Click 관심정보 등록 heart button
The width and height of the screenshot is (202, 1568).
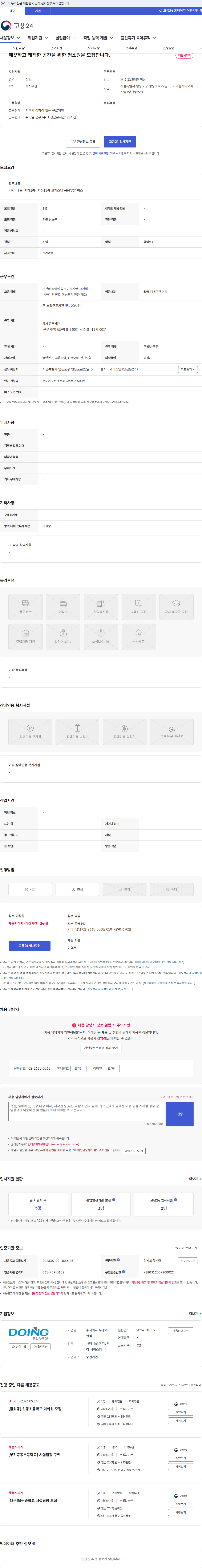pos(83,141)
